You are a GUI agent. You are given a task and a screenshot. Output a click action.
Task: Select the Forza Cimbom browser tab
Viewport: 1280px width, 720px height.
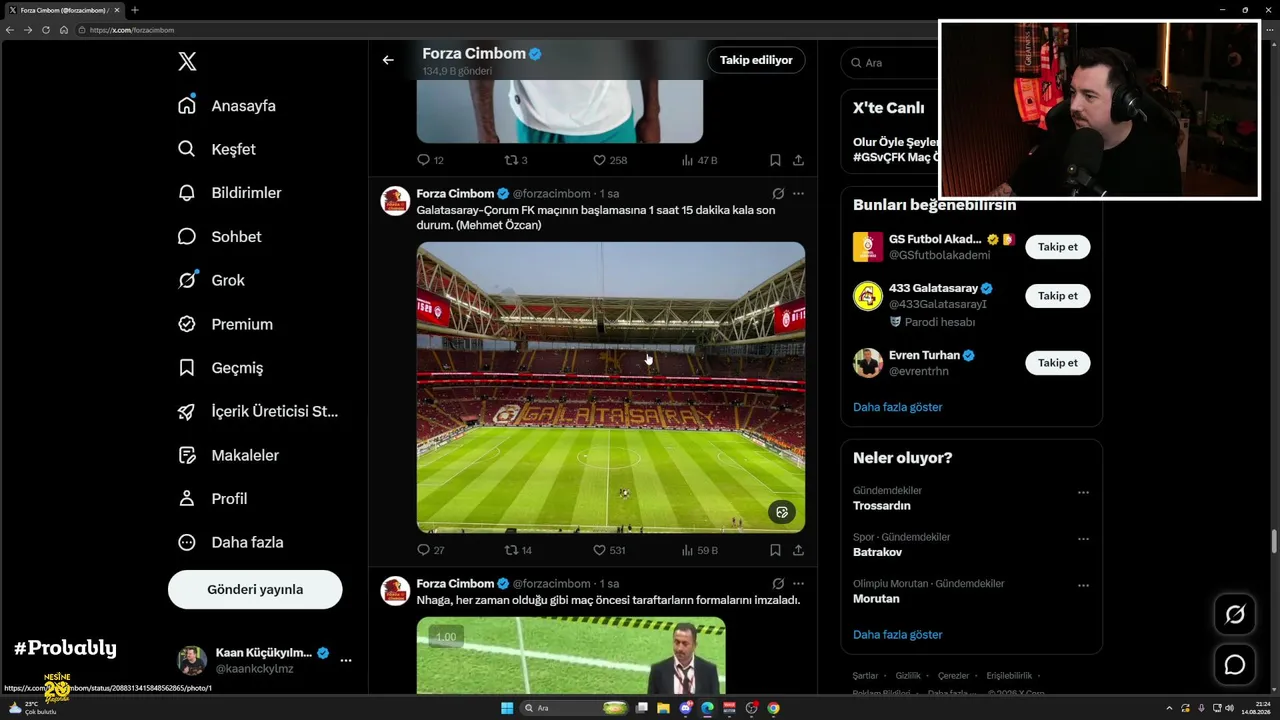[64, 10]
